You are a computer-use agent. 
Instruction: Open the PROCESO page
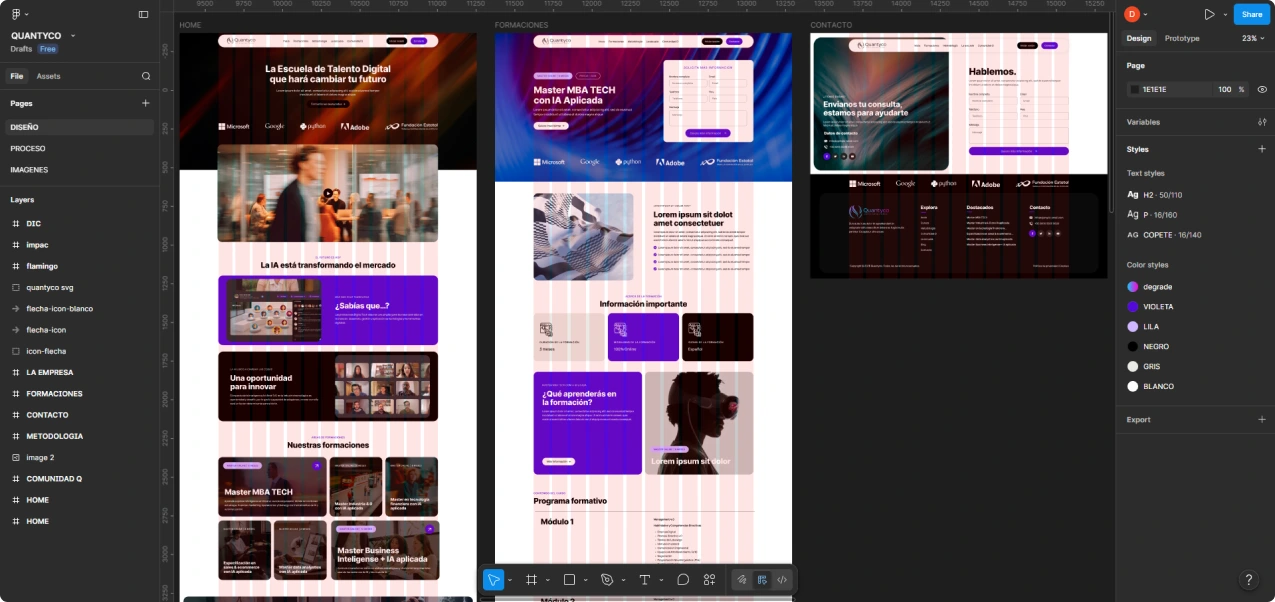(x=28, y=148)
